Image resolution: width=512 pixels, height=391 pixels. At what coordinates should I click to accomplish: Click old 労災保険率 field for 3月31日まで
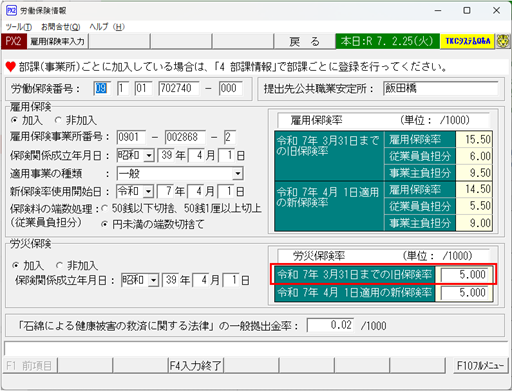tap(464, 275)
